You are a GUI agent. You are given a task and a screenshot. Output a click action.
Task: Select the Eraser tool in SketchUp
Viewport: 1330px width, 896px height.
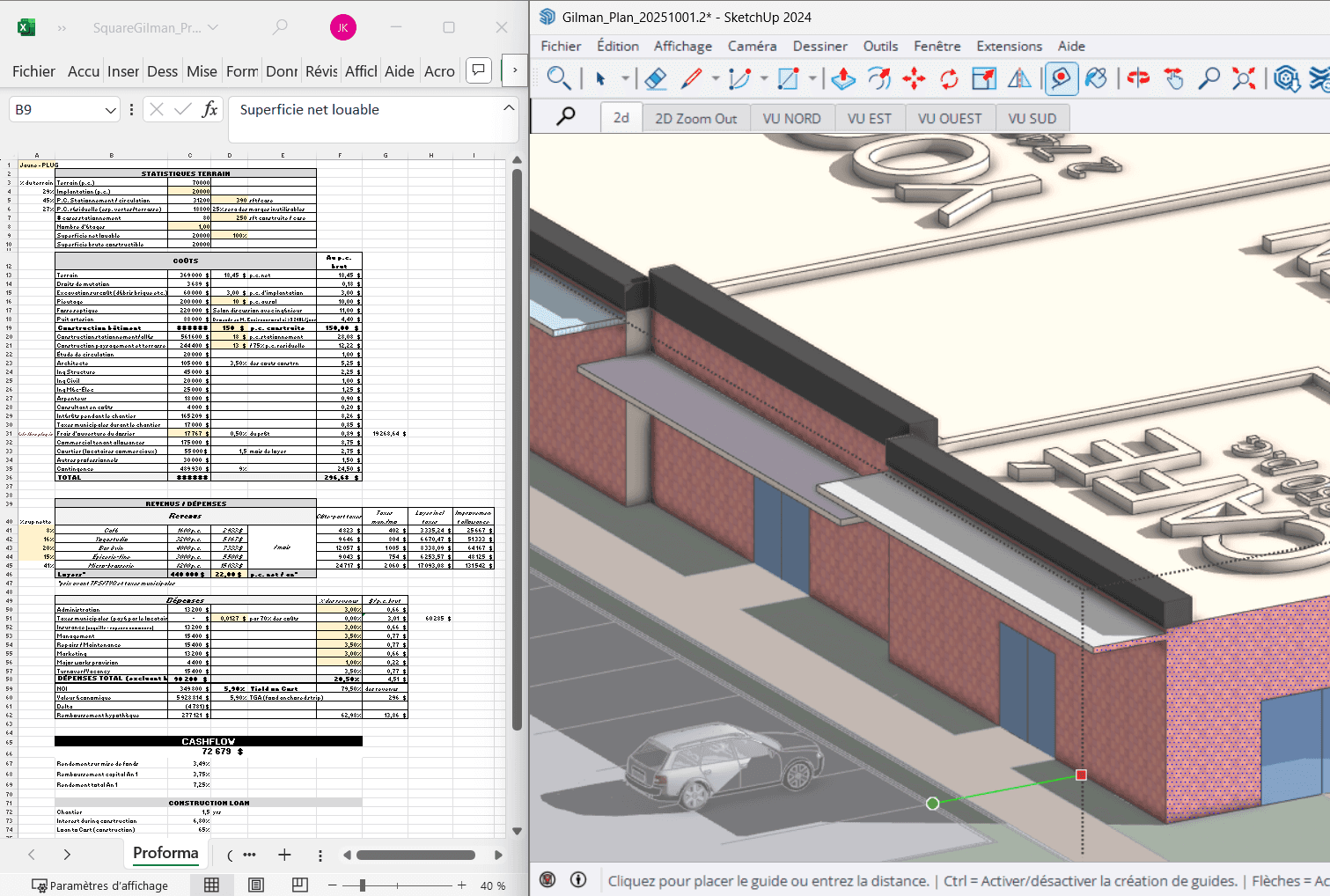[x=656, y=79]
